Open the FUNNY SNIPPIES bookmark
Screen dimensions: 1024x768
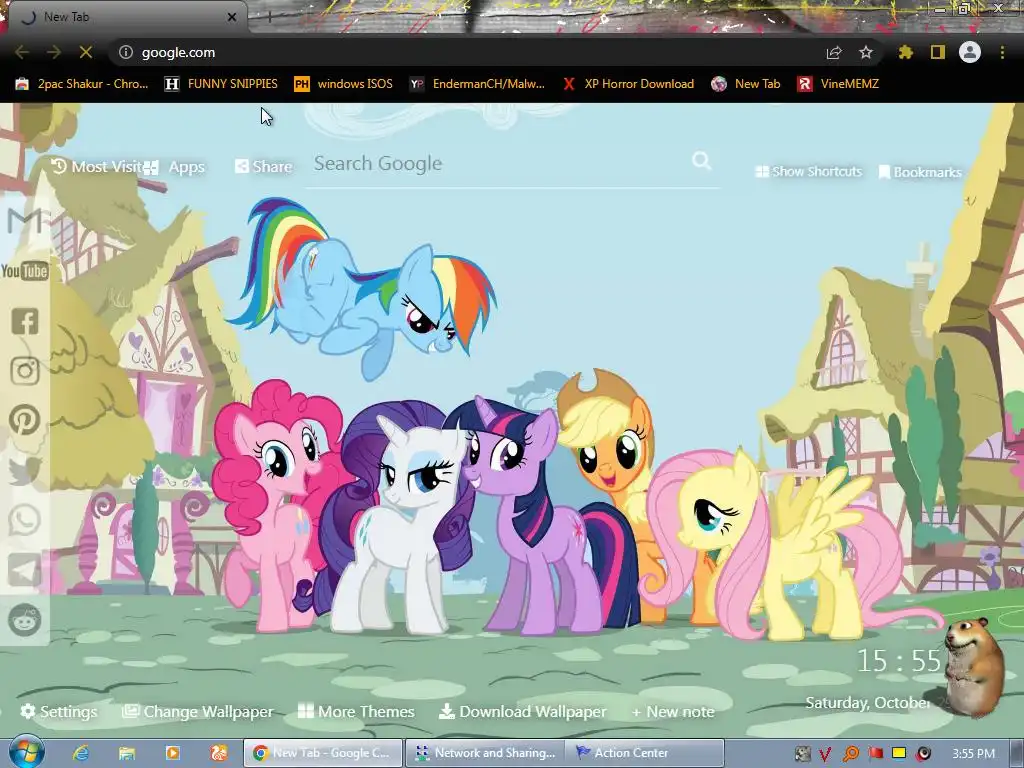(221, 84)
